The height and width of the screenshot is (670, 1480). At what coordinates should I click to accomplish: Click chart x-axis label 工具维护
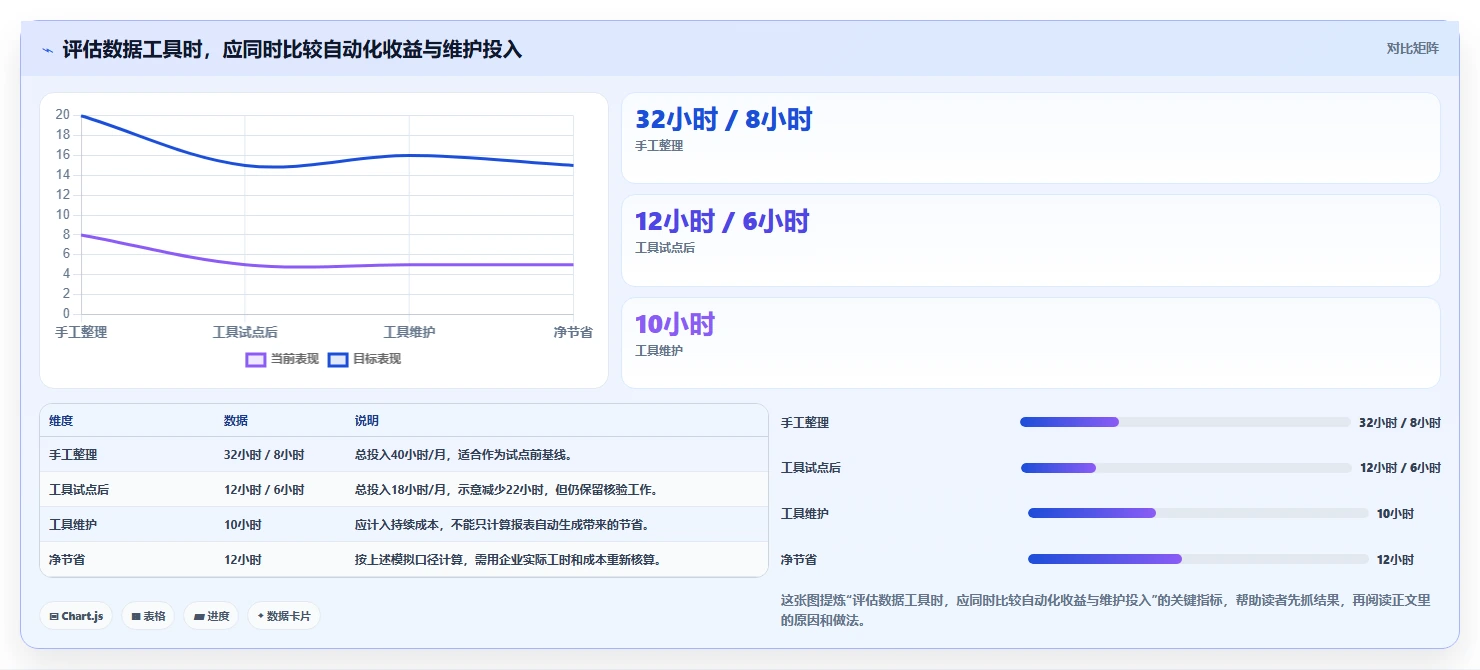point(409,332)
